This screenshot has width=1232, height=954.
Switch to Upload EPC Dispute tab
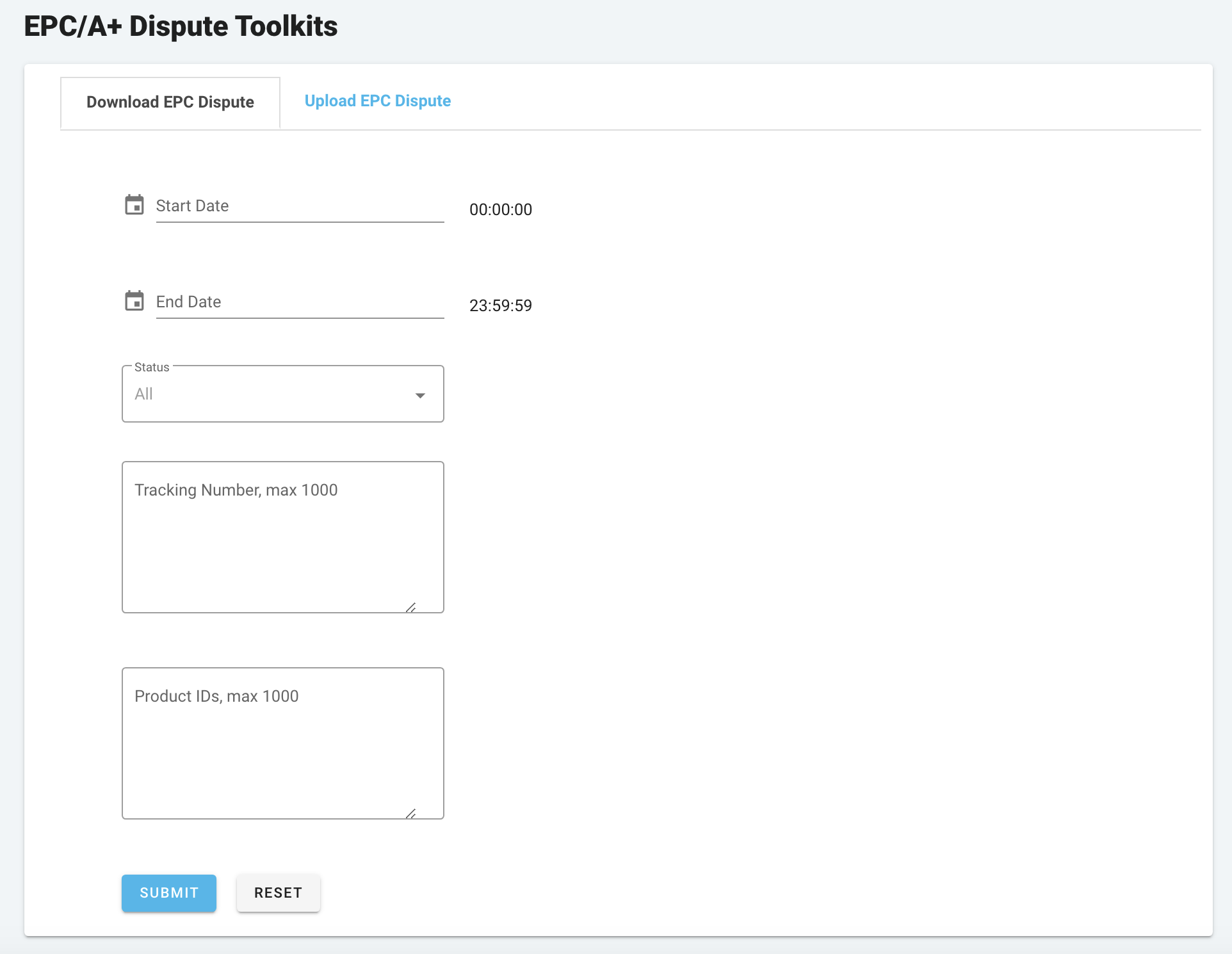tap(378, 101)
